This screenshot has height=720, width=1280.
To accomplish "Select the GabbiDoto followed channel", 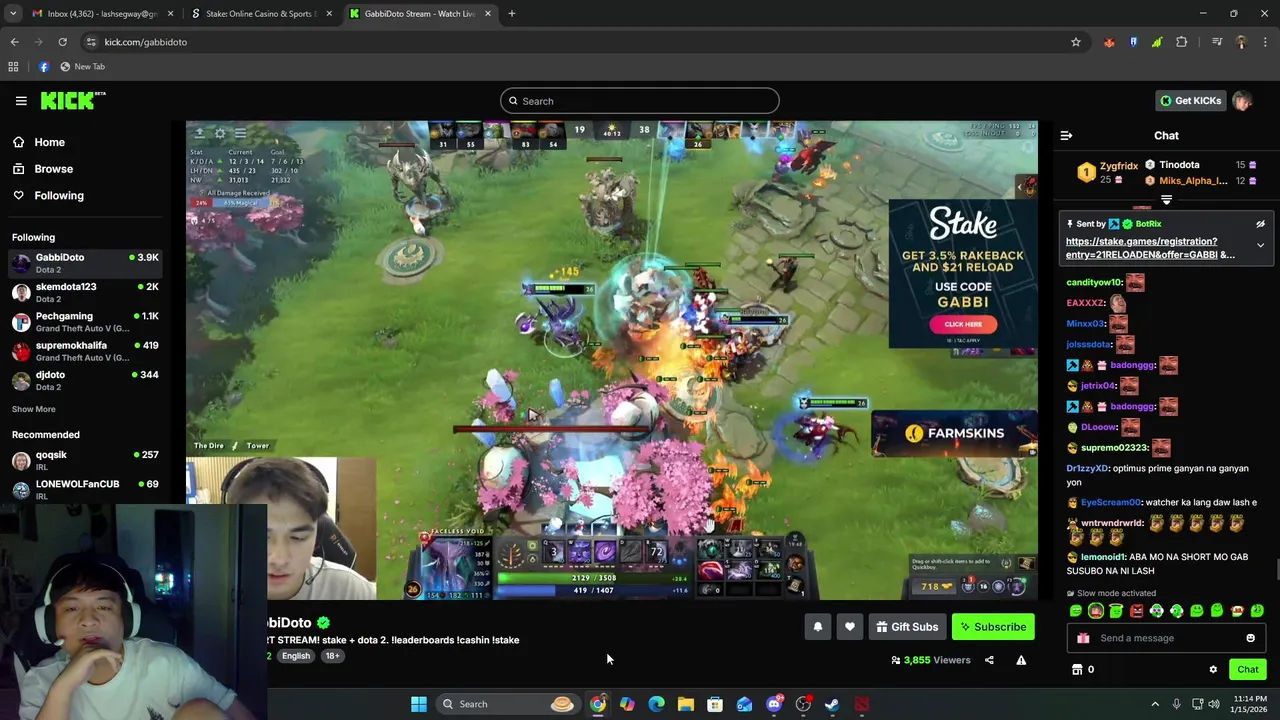I will [x=86, y=263].
